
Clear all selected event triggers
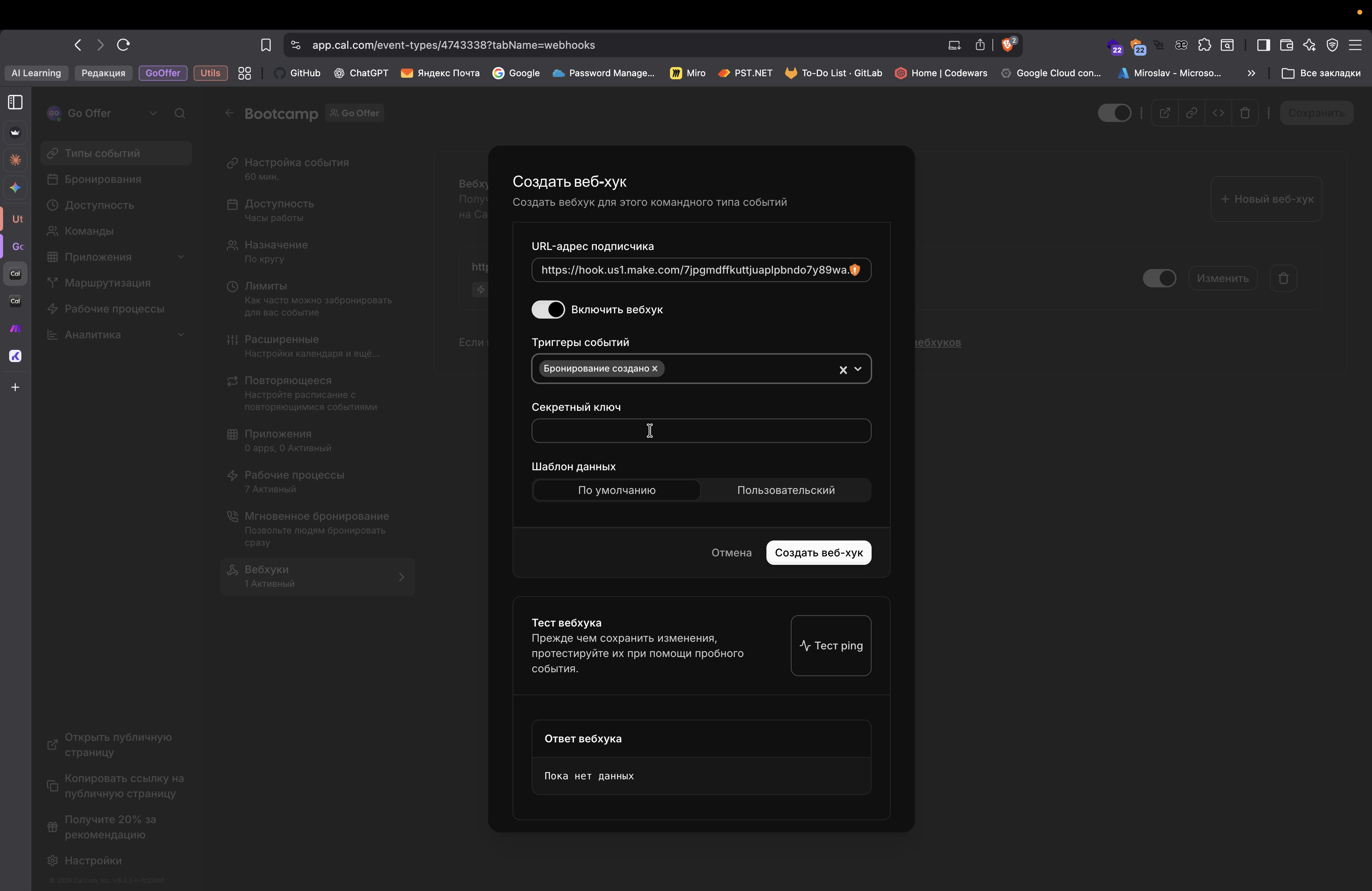click(x=843, y=370)
